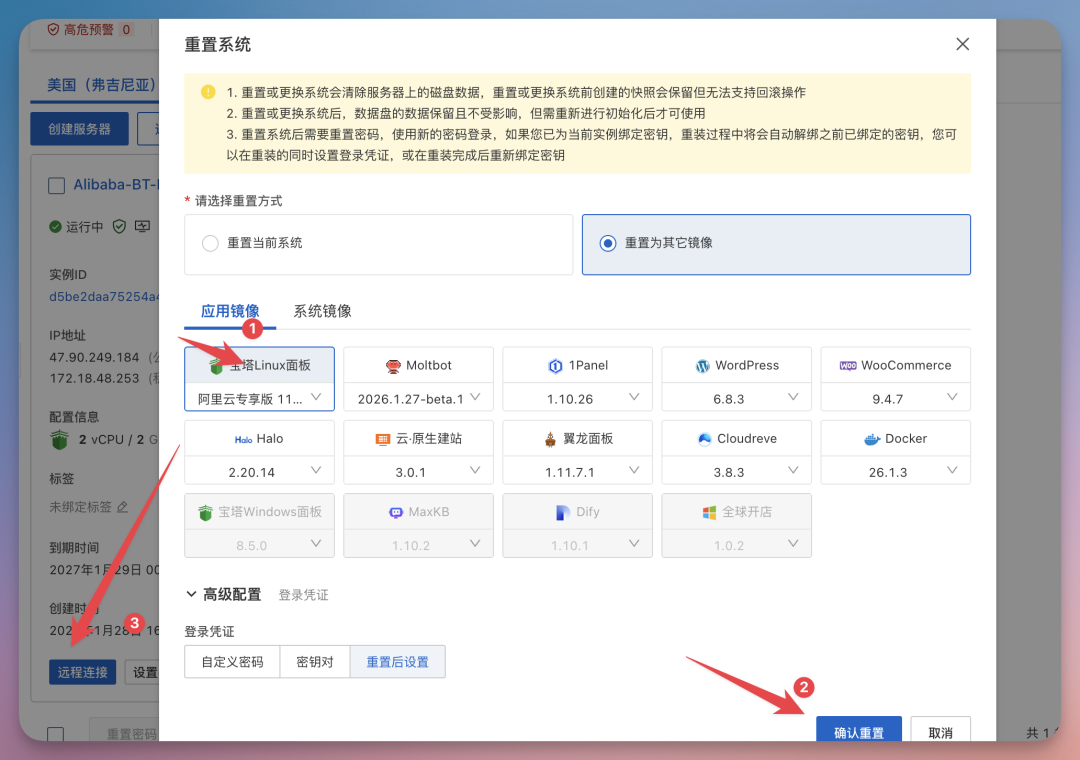The image size is (1080, 760).
Task: Select the 翼龙面板 application image
Action: pyautogui.click(x=577, y=438)
